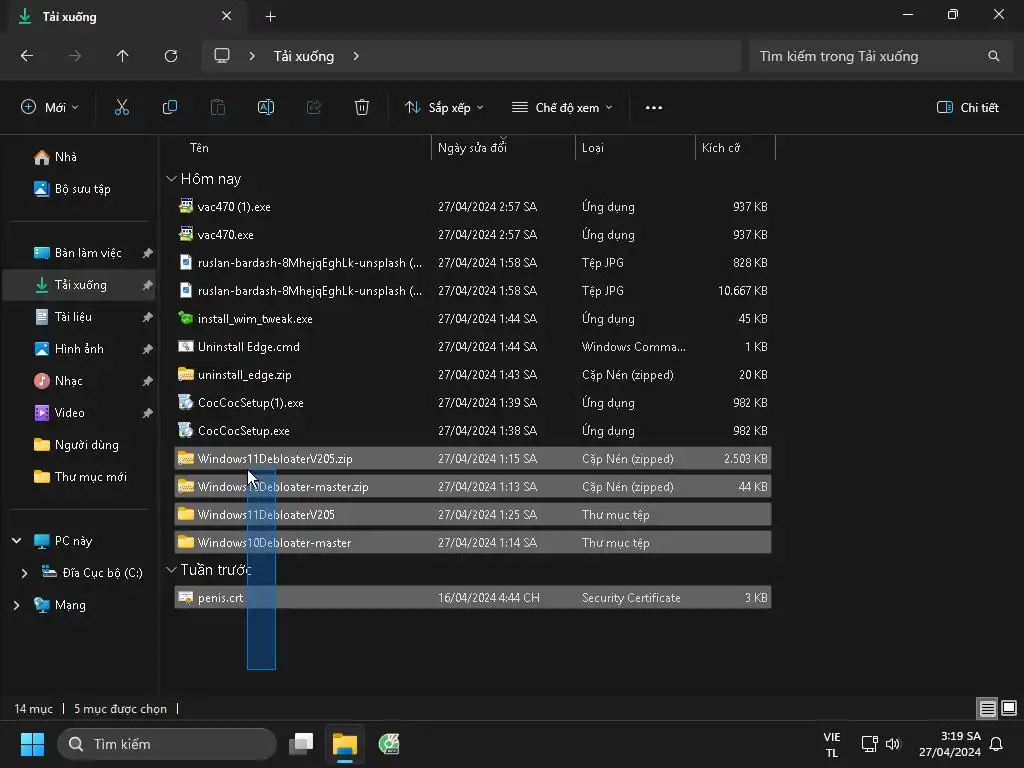Collapse the Hôm nay group

[x=171, y=179]
